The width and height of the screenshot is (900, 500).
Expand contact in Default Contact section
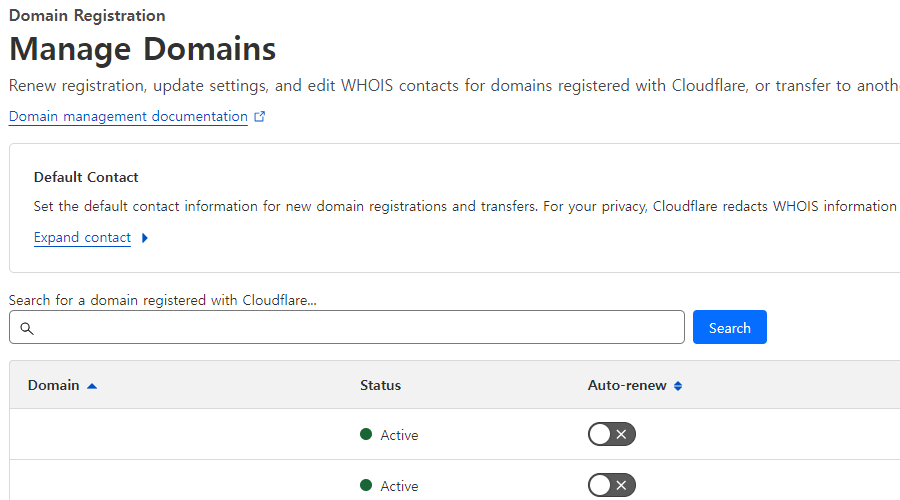point(82,238)
